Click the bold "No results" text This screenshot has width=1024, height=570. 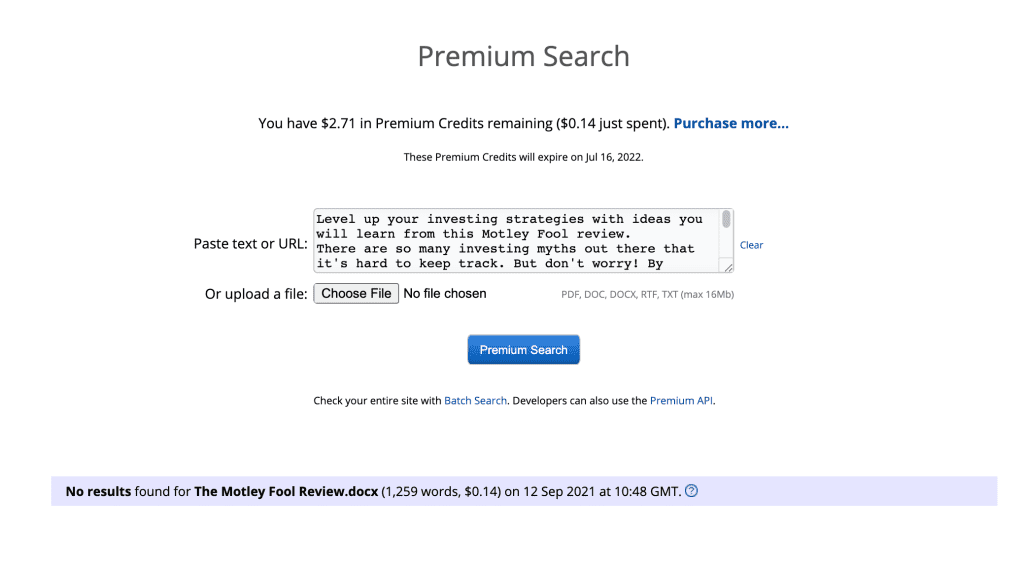pyautogui.click(x=98, y=492)
